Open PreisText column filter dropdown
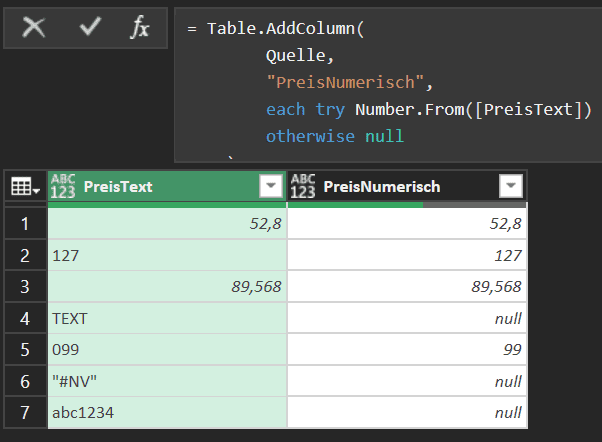This screenshot has height=442, width=602. pos(270,187)
